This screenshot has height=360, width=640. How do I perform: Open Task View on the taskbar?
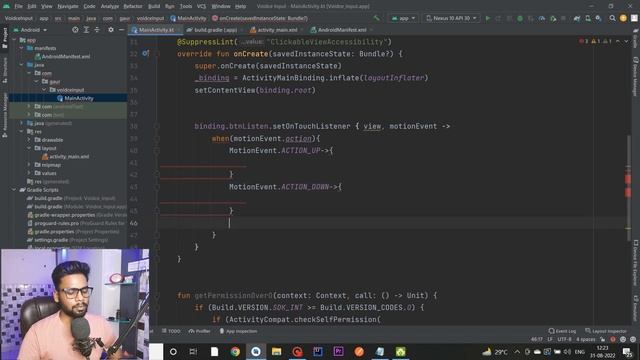pos(193,351)
